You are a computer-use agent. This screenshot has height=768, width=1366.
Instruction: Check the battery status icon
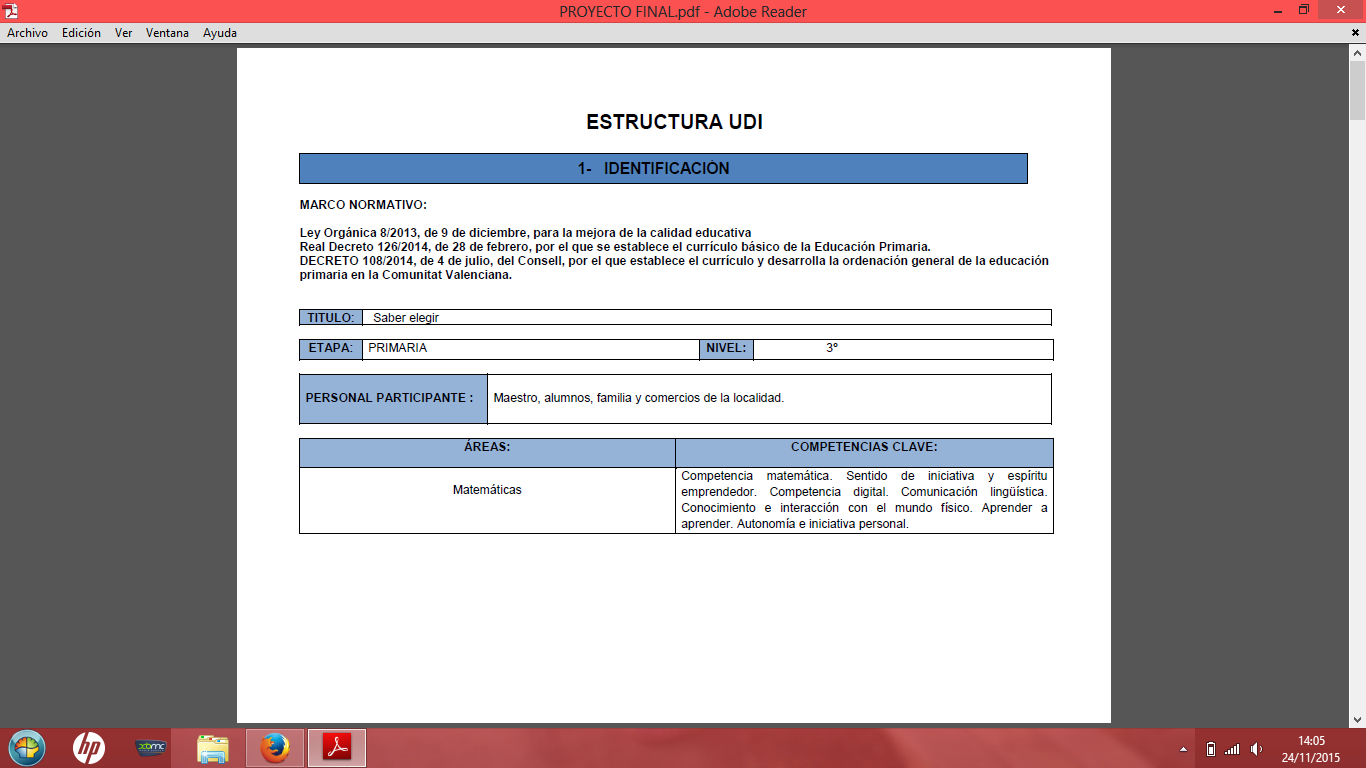[x=1211, y=749]
